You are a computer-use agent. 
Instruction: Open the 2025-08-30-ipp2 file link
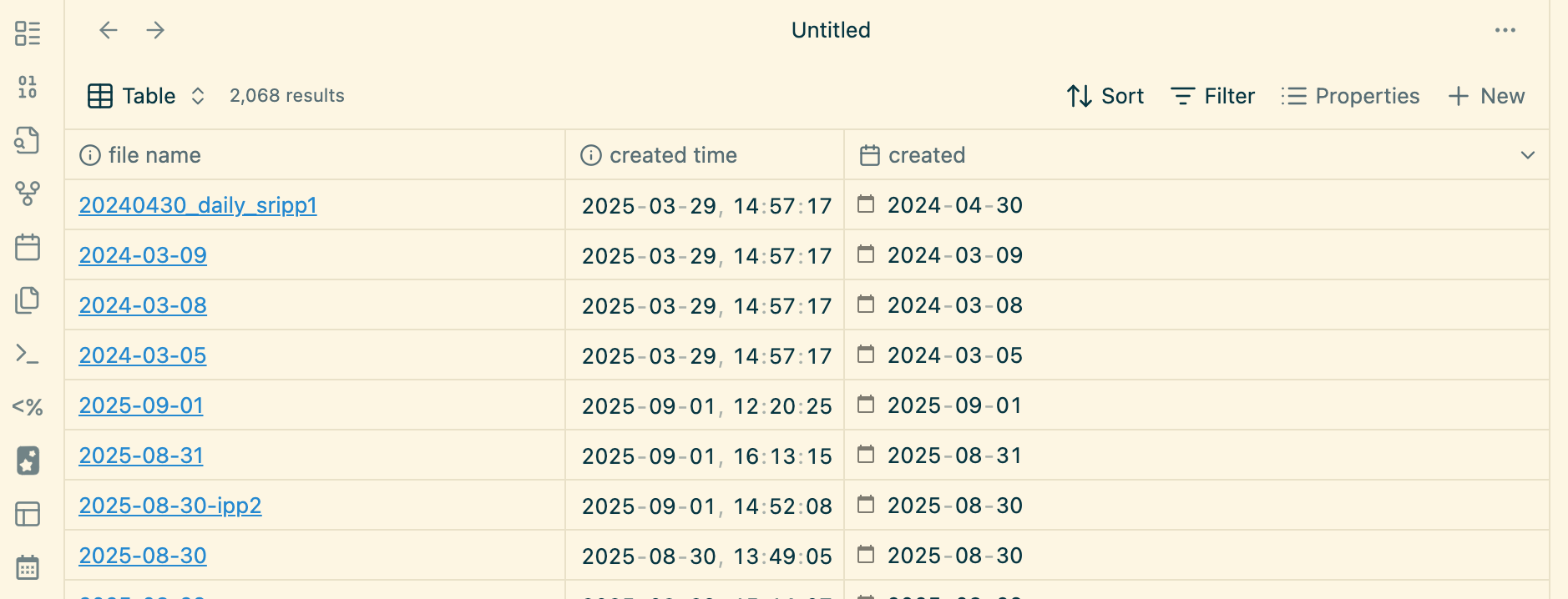170,506
